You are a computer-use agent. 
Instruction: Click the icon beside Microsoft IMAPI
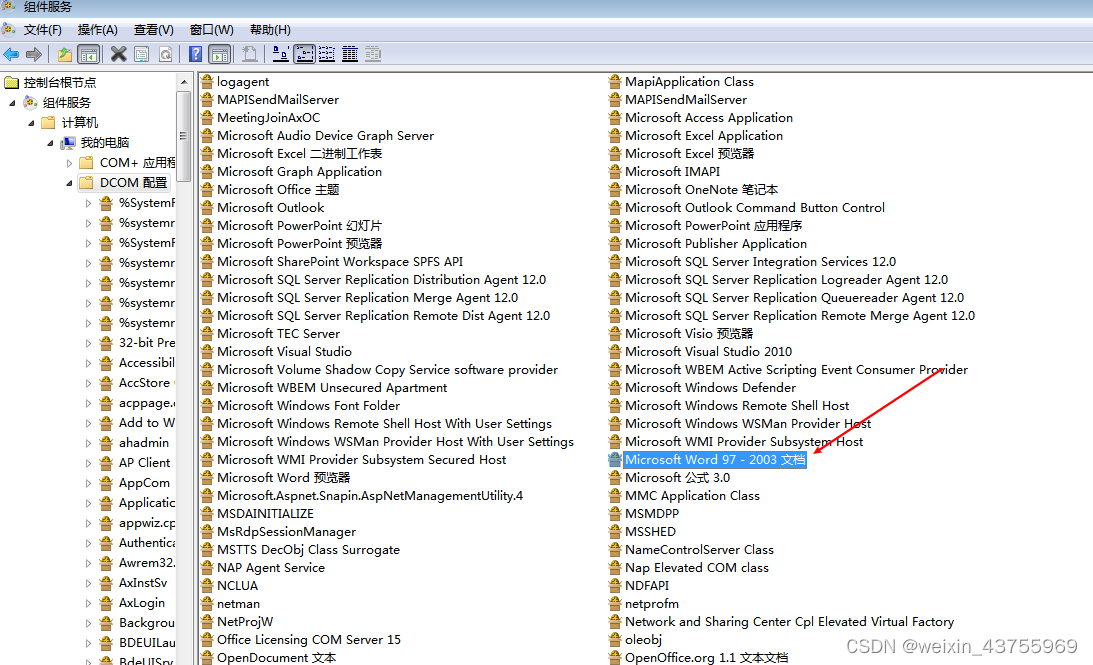[x=614, y=171]
